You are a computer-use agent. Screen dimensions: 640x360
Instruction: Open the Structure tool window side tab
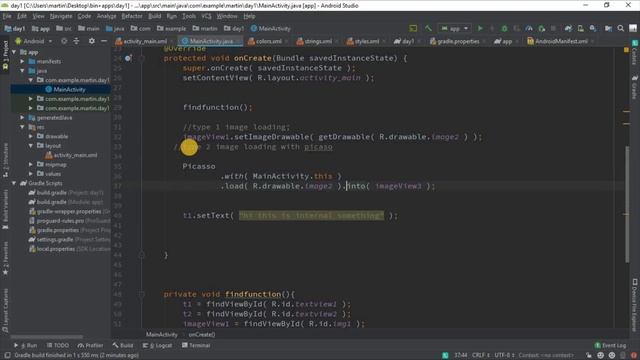(5, 160)
